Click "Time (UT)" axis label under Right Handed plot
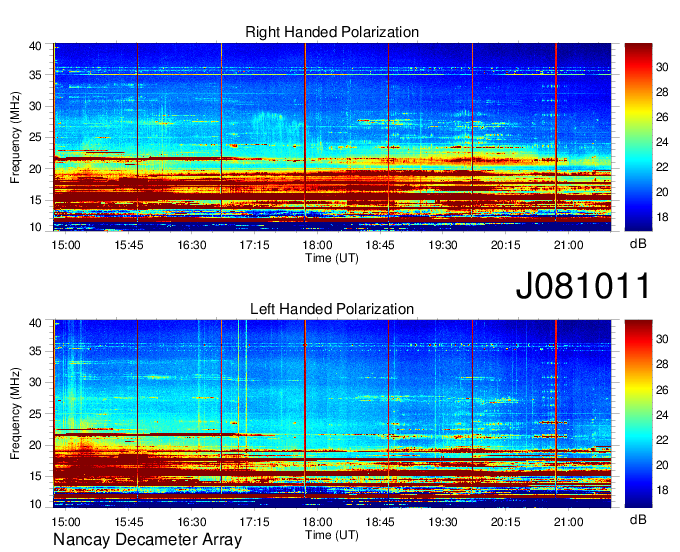 click(x=332, y=258)
